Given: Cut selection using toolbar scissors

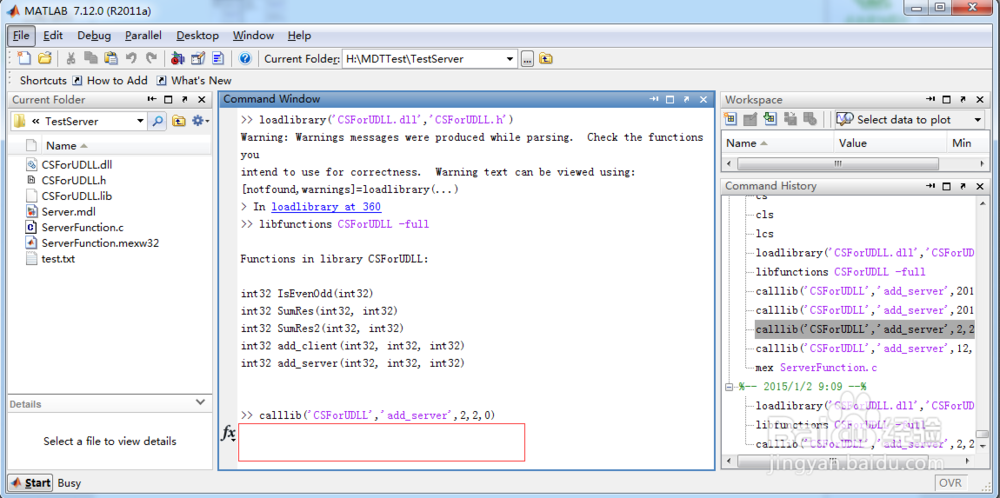Looking at the screenshot, I should pos(71,59).
